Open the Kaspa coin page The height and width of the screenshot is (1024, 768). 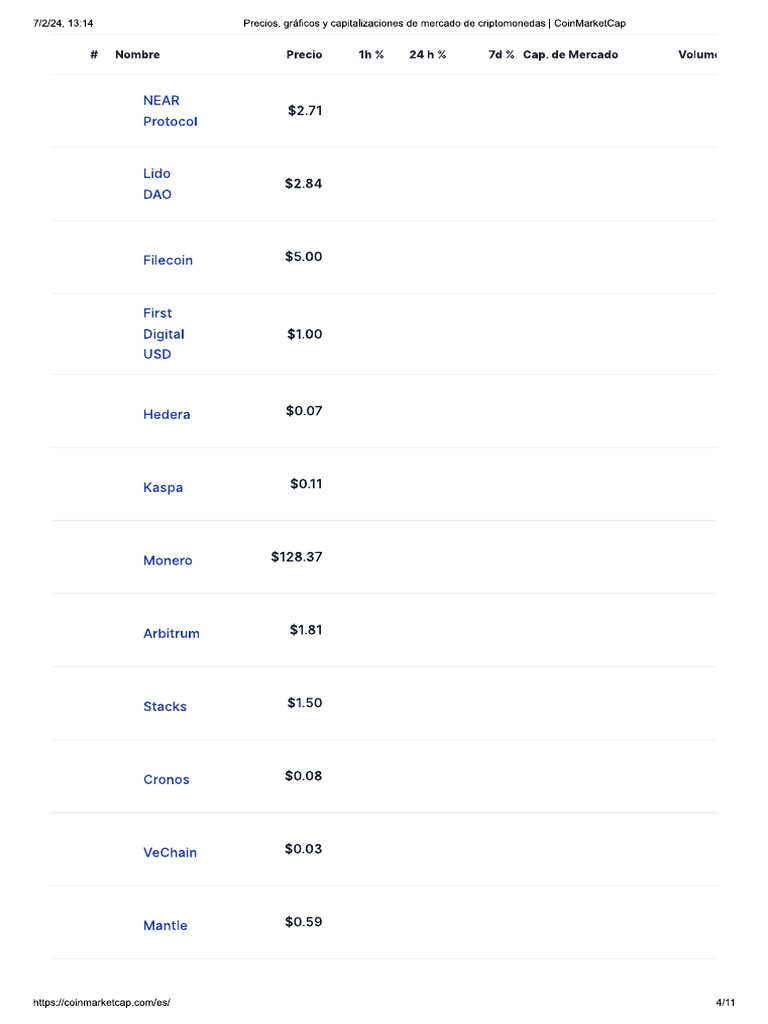pos(163,488)
